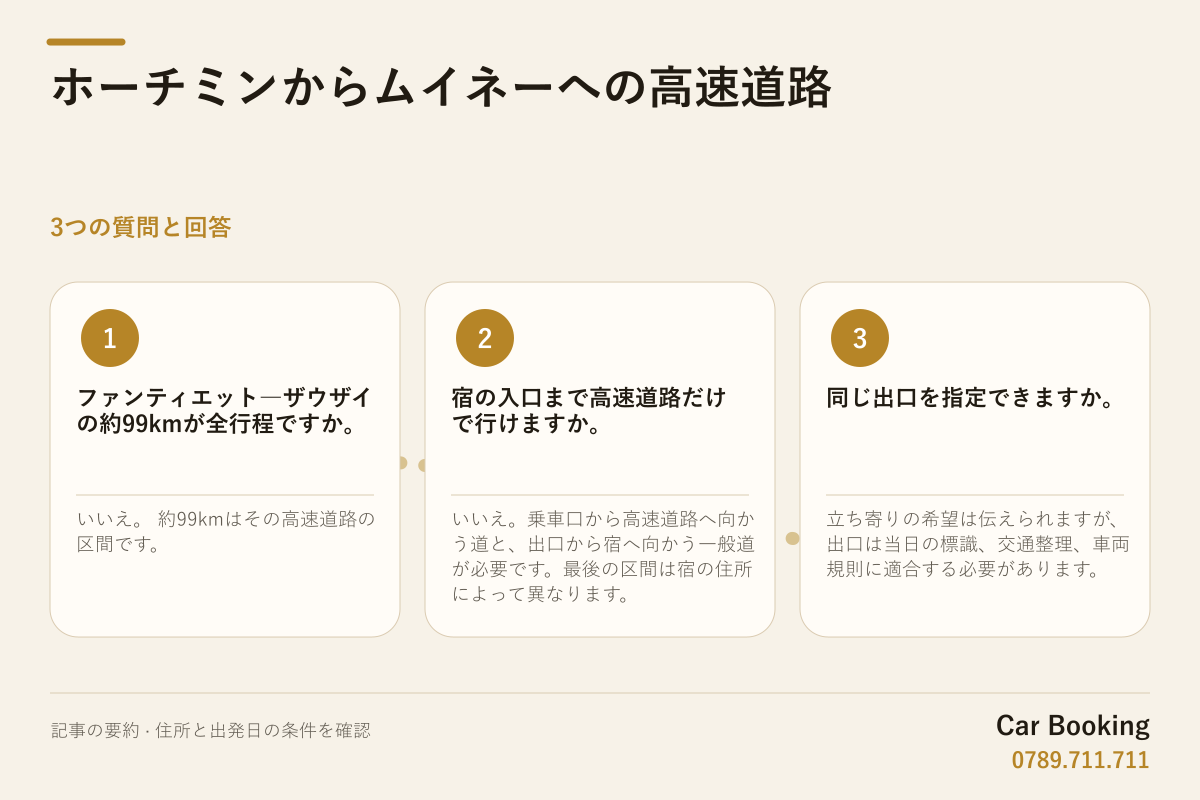Click the horizontal footer separator line
Screen dimensions: 1200x800
coord(600,693)
